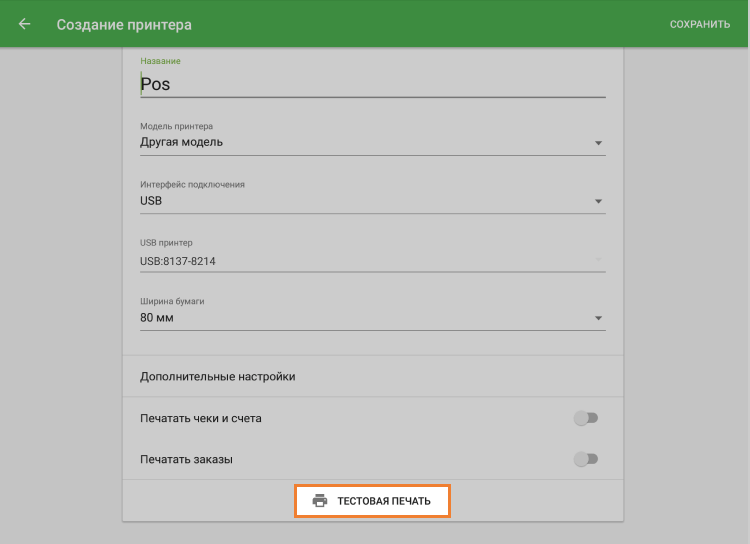Expand the Модель принтера dropdown arrow
Viewport: 750px width, 544px height.
[598, 143]
